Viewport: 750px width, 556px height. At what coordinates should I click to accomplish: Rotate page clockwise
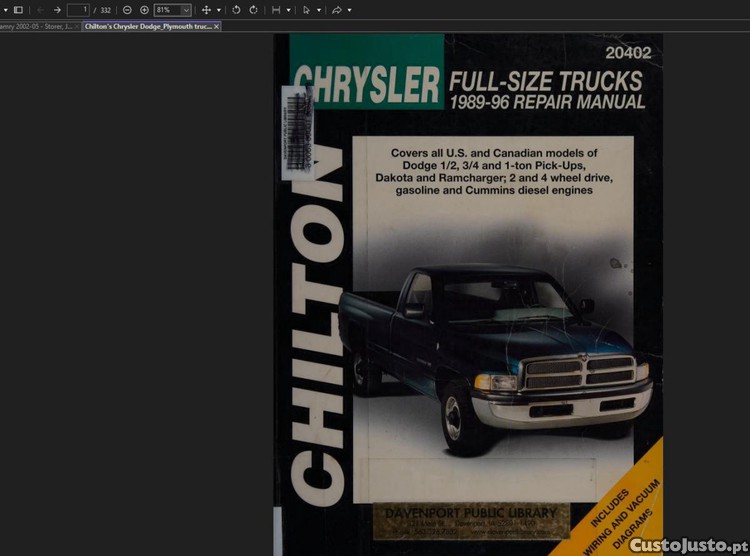(x=253, y=9)
